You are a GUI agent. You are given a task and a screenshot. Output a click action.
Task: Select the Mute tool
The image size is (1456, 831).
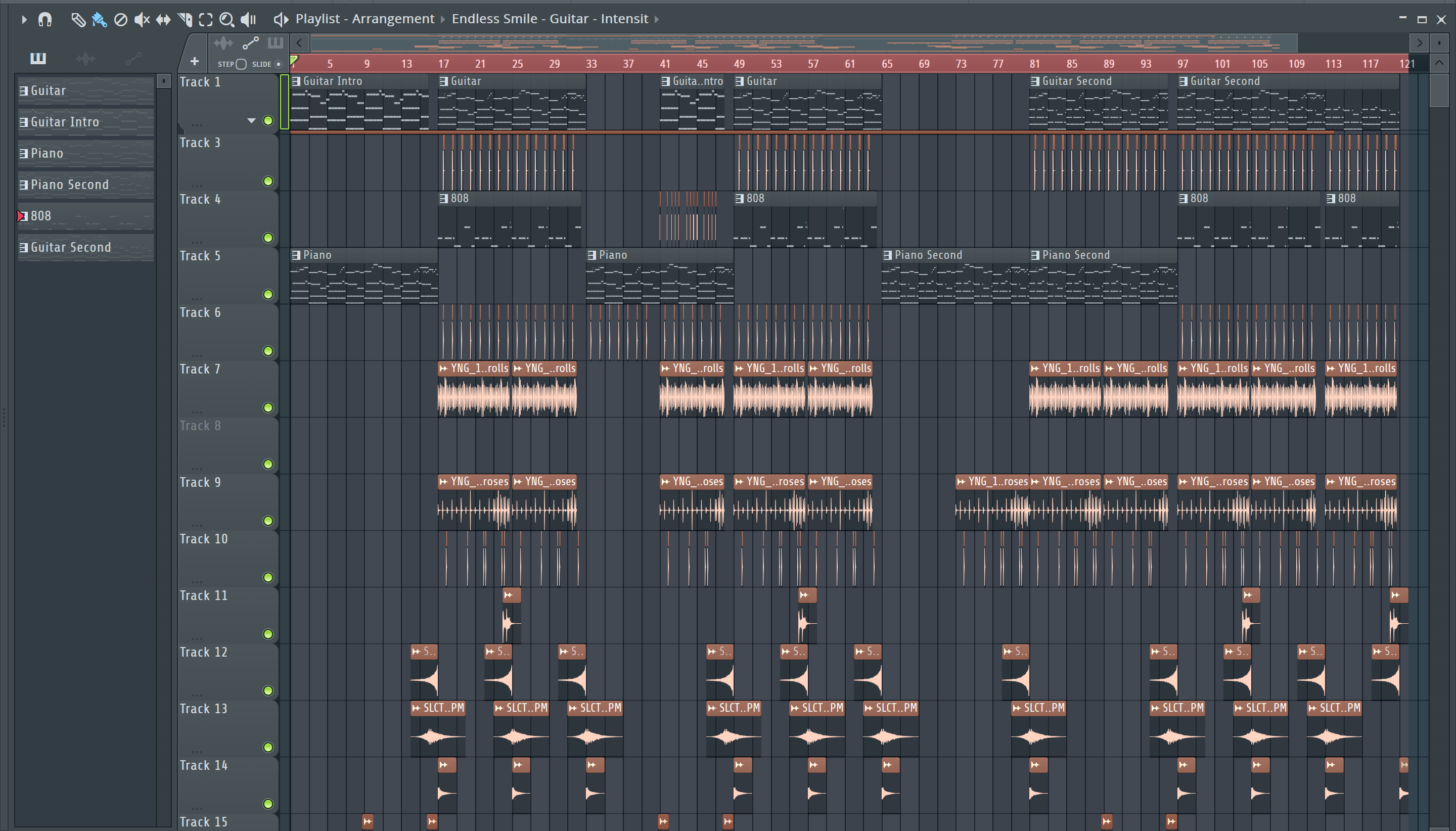click(x=142, y=20)
